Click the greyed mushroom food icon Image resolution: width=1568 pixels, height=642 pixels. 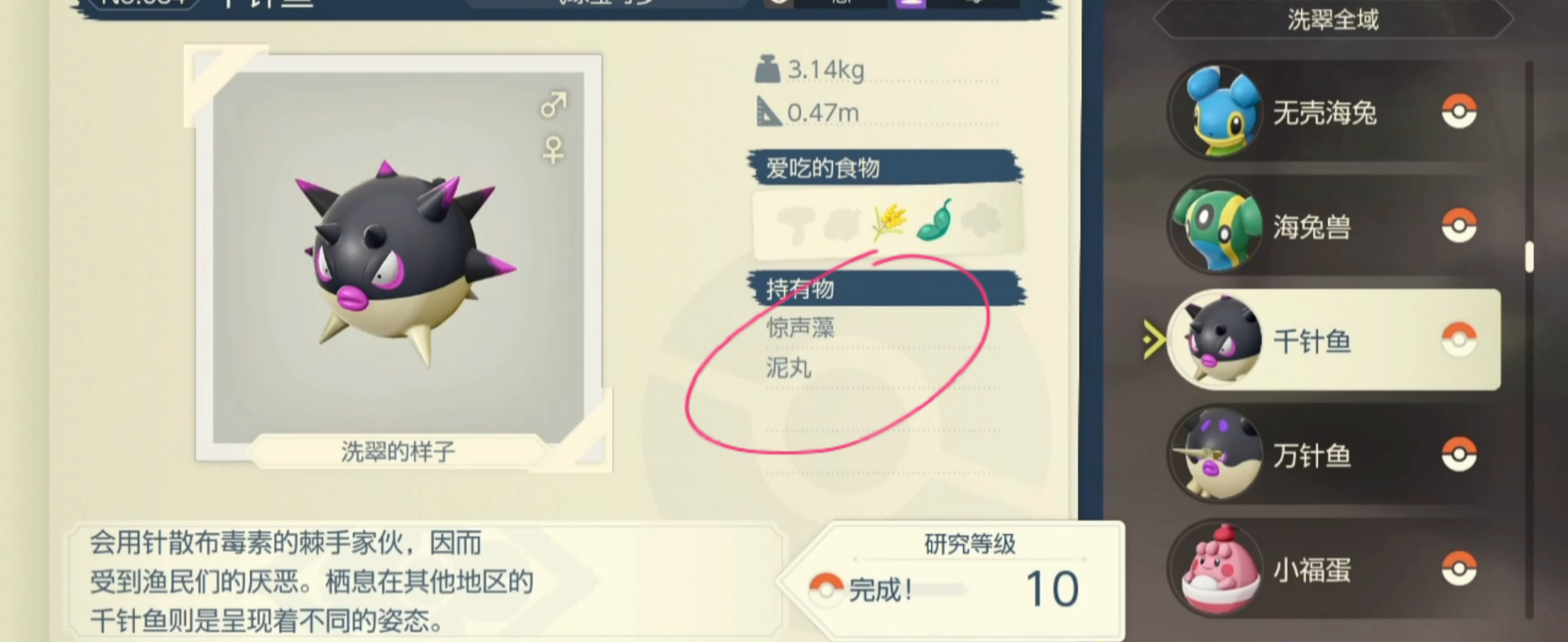click(x=796, y=223)
